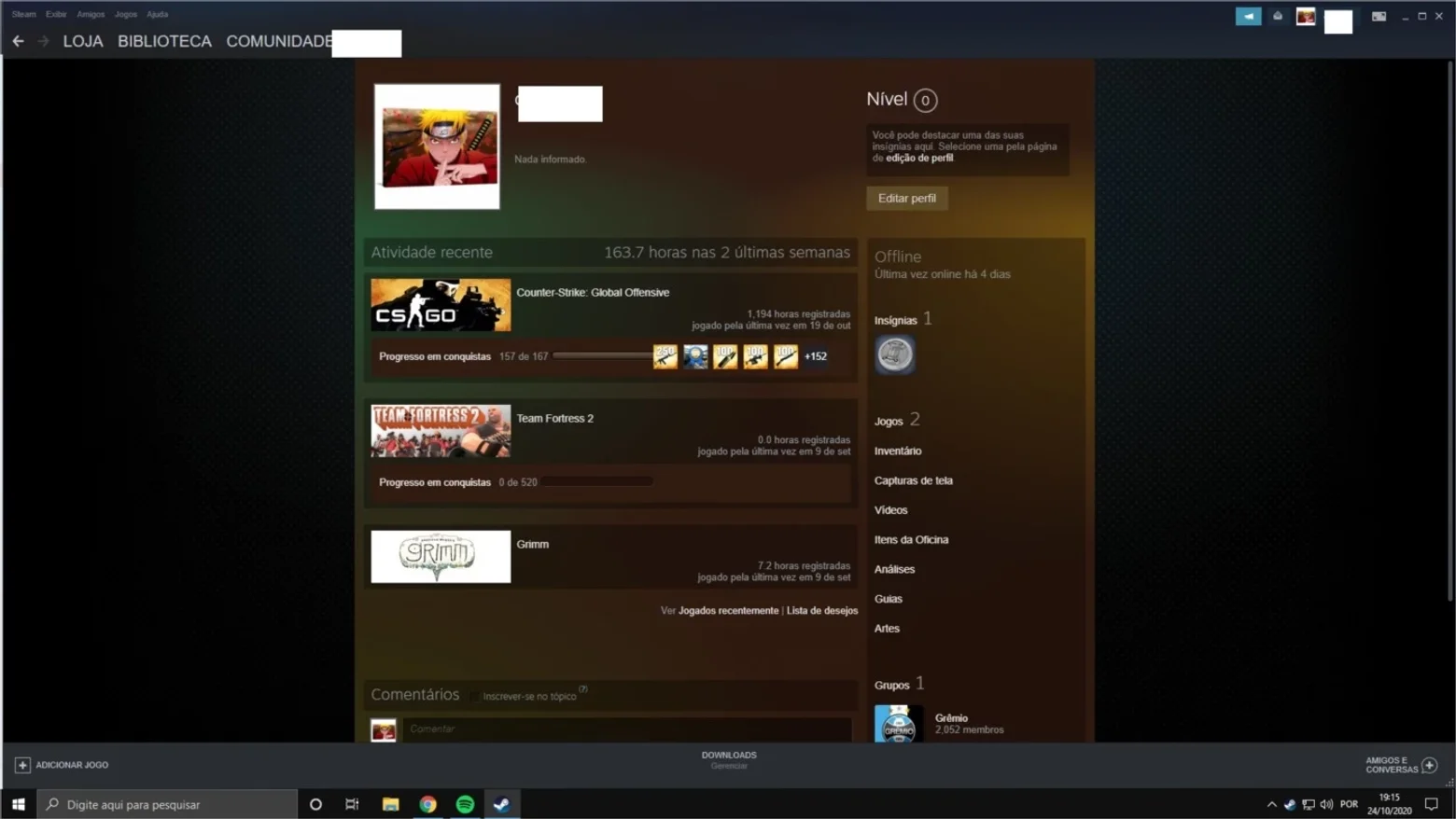Open the Guias link
This screenshot has width=1456, height=819.
tap(889, 599)
